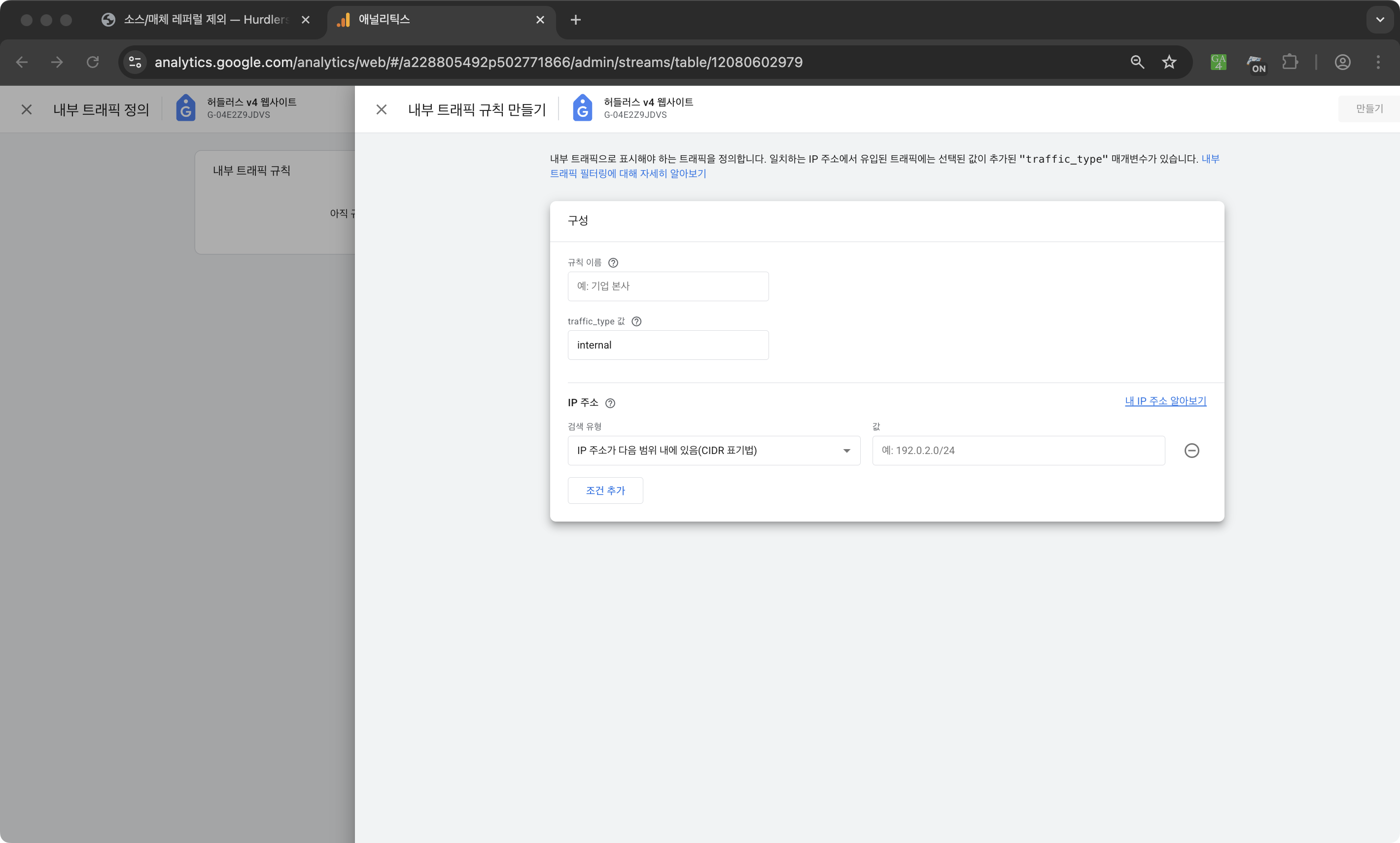Expand the tab search dropdown

[x=1380, y=20]
